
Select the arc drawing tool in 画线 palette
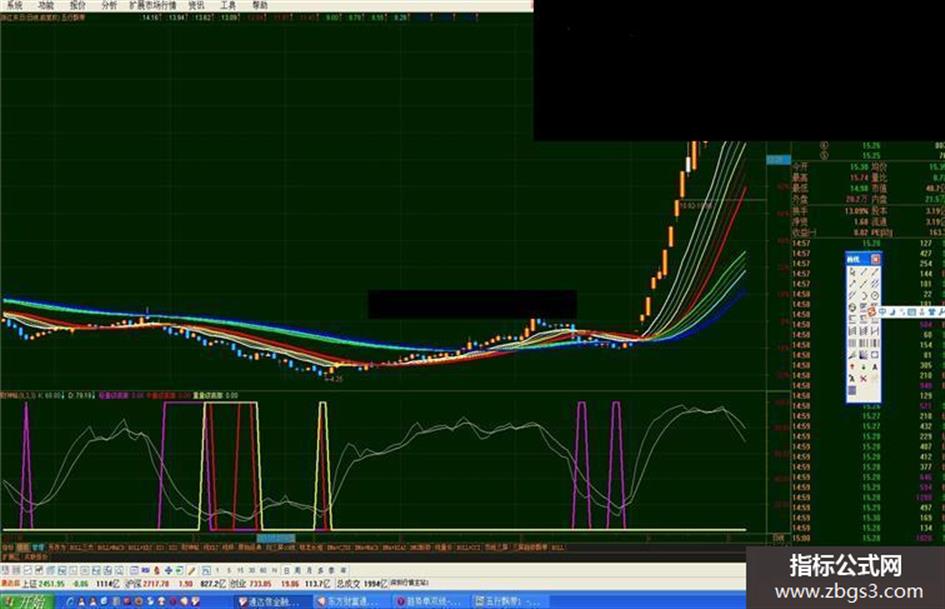click(863, 295)
